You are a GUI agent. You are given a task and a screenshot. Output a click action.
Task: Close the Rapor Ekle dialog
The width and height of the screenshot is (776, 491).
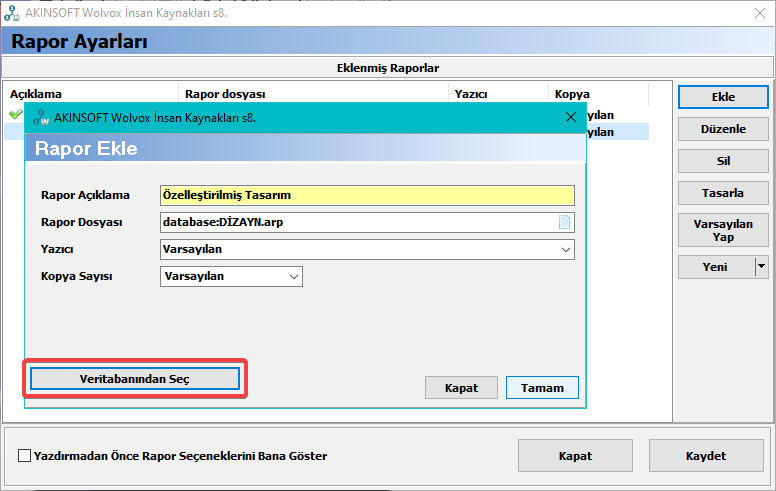tap(571, 117)
